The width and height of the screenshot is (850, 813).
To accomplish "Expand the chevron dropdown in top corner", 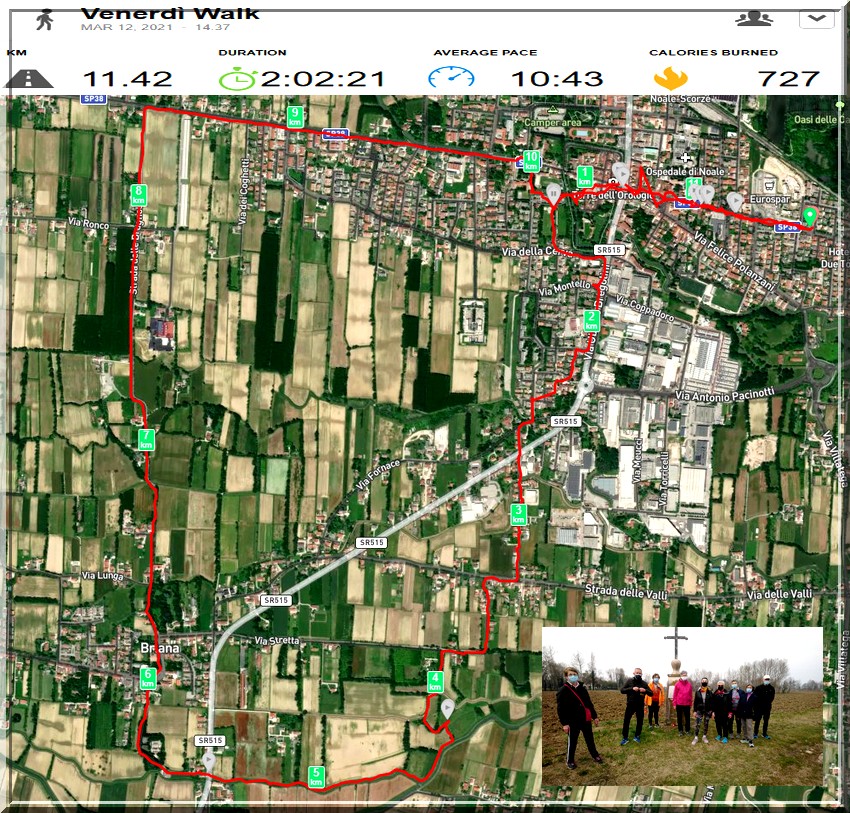I will tap(816, 18).
